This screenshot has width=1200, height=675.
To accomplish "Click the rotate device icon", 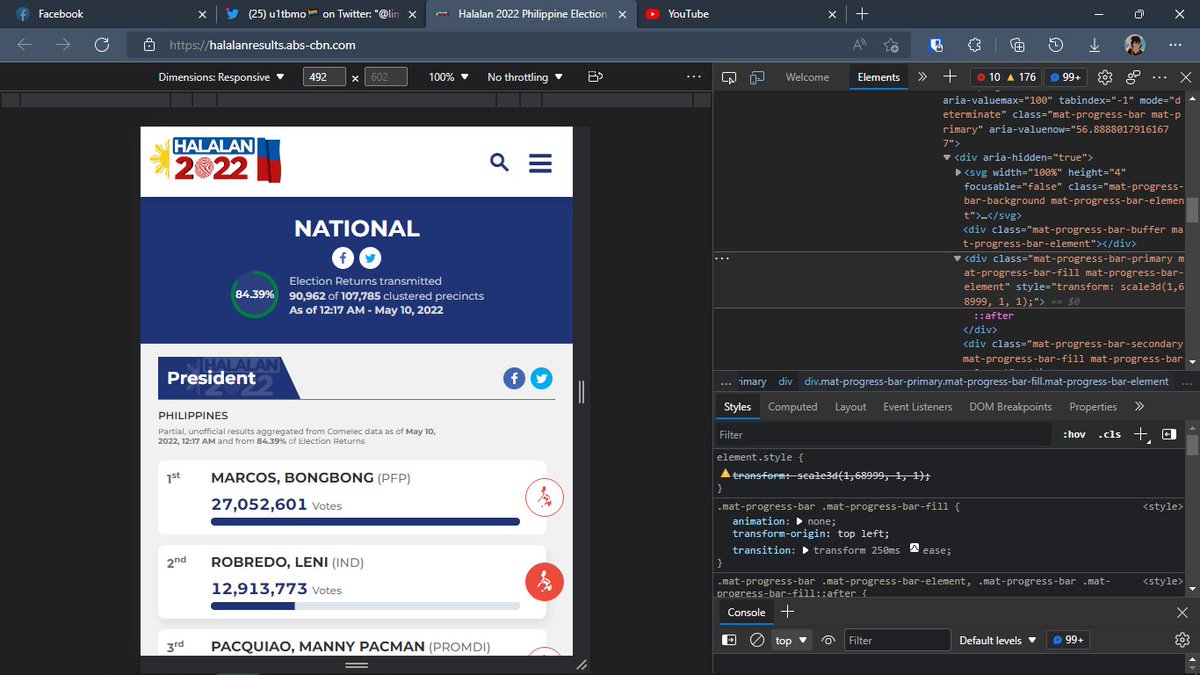I will pos(595,77).
